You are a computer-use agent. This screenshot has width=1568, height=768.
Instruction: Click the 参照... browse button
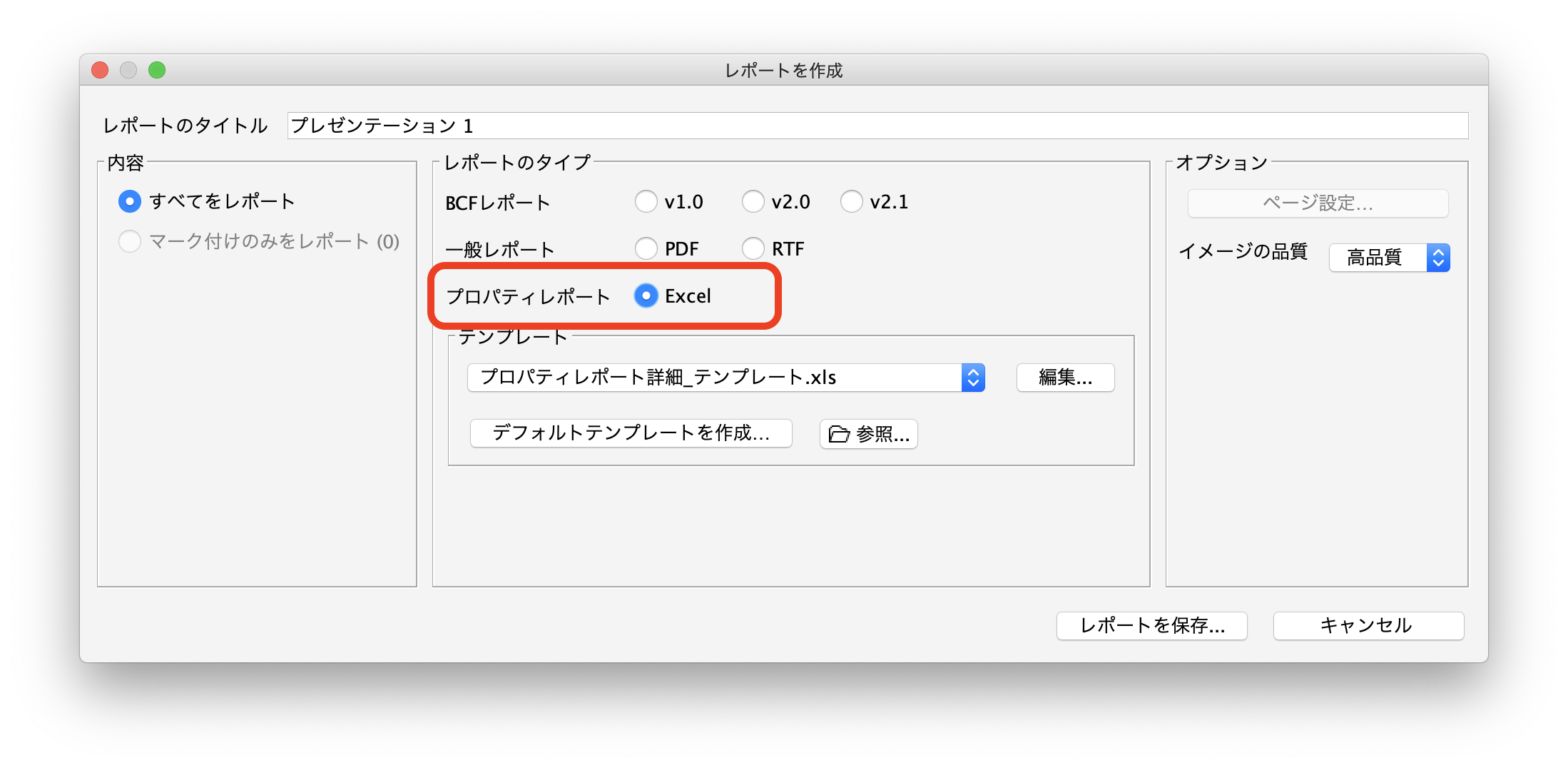point(868,435)
